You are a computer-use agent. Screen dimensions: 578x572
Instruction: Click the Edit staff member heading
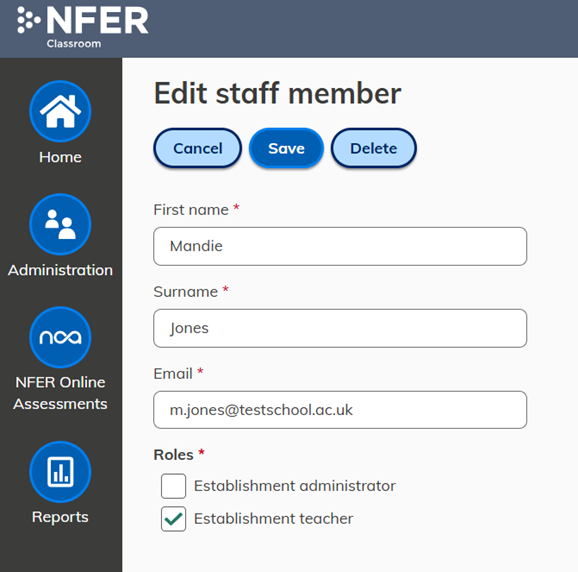[x=277, y=93]
